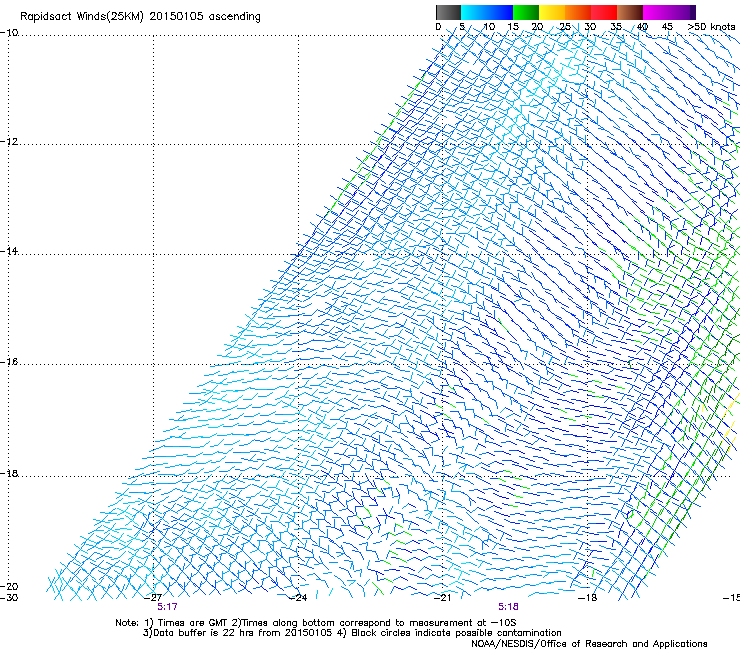This screenshot has height=650, width=740.
Task: Click the red 30-35 knots legend swatch
Action: (604, 12)
